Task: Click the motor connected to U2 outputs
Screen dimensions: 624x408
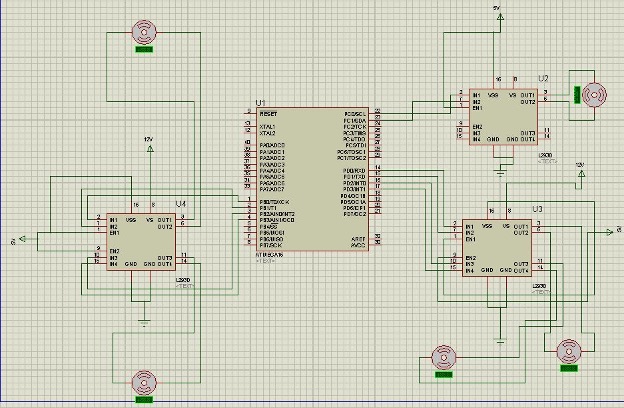Action: (595, 95)
